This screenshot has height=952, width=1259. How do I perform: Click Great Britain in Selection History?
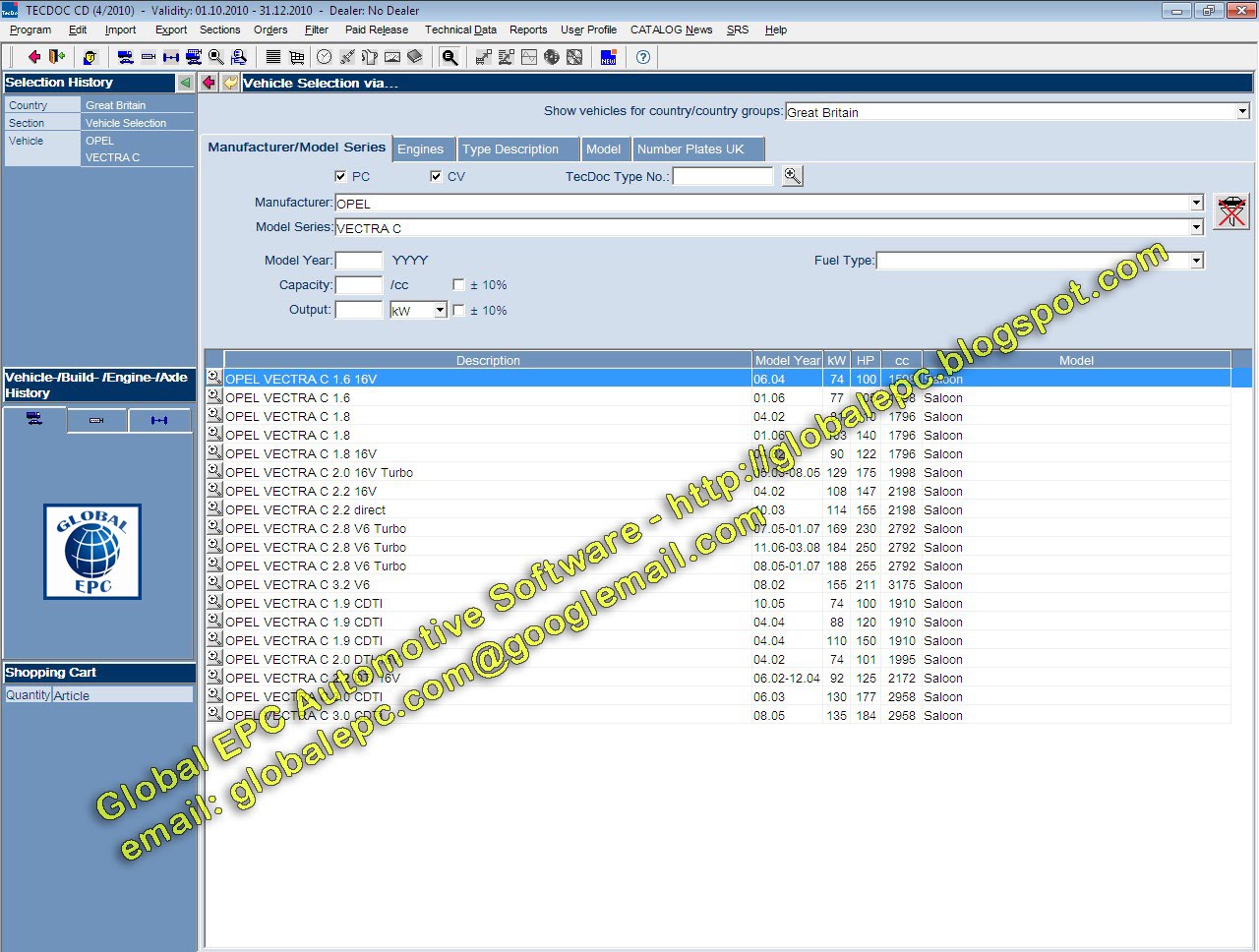point(115,105)
